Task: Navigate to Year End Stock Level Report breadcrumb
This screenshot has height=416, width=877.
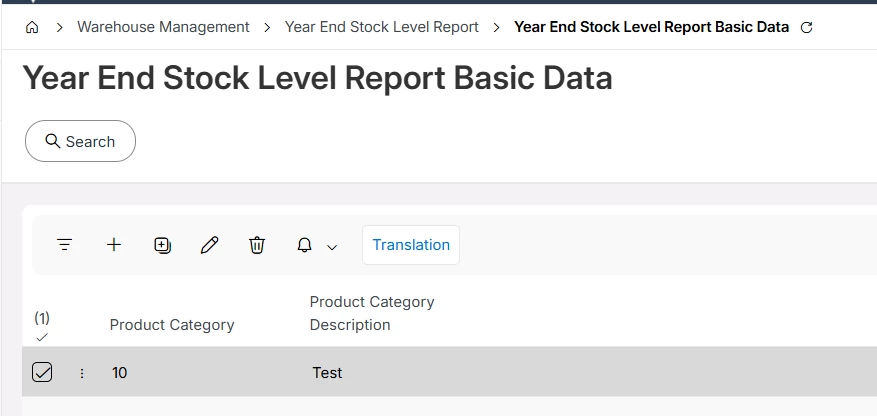Action: coord(381,27)
